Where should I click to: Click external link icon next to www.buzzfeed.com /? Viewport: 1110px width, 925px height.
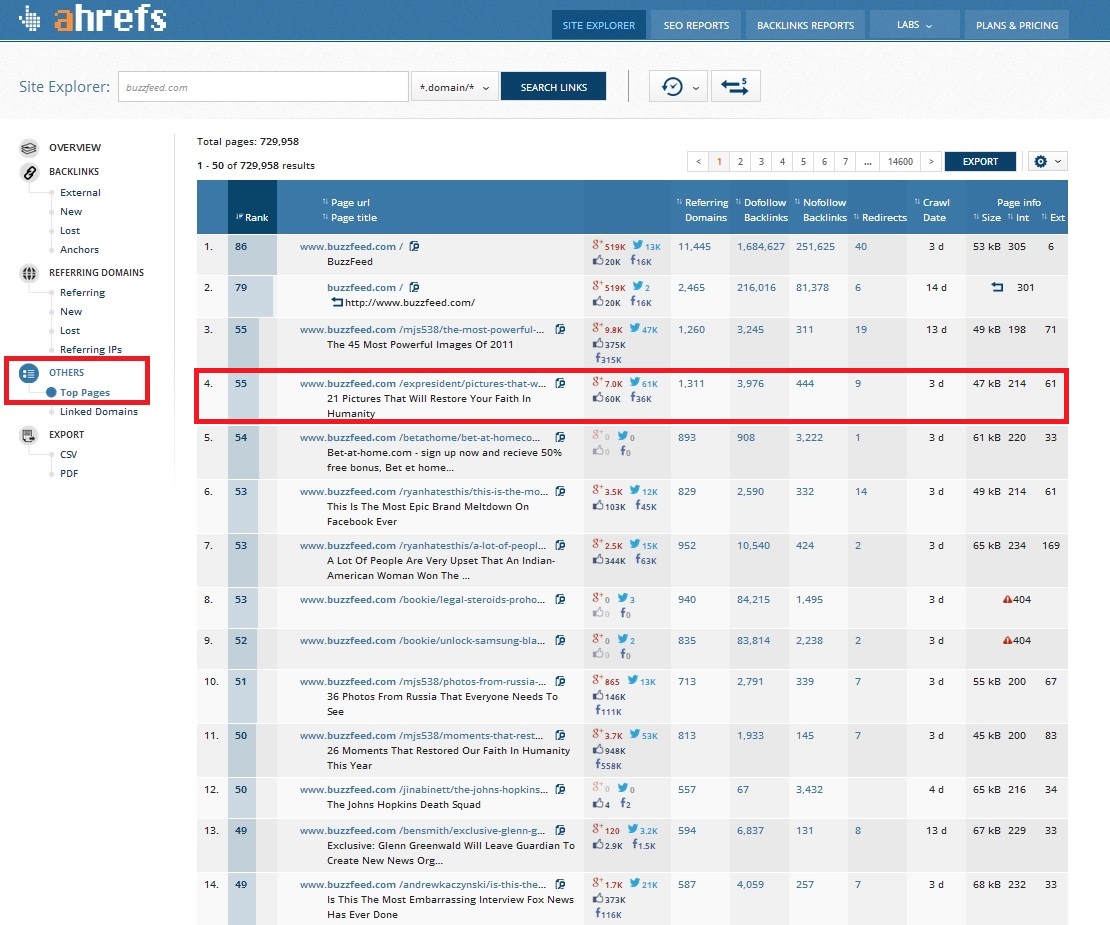[414, 246]
